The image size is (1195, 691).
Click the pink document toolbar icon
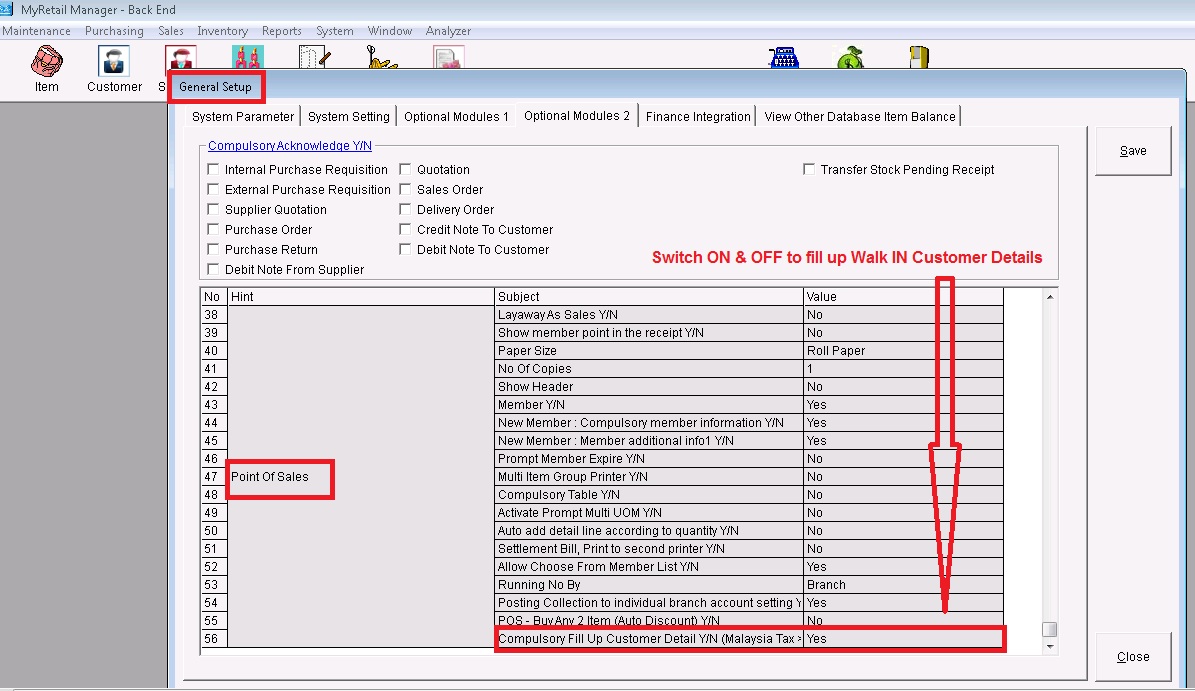[447, 59]
